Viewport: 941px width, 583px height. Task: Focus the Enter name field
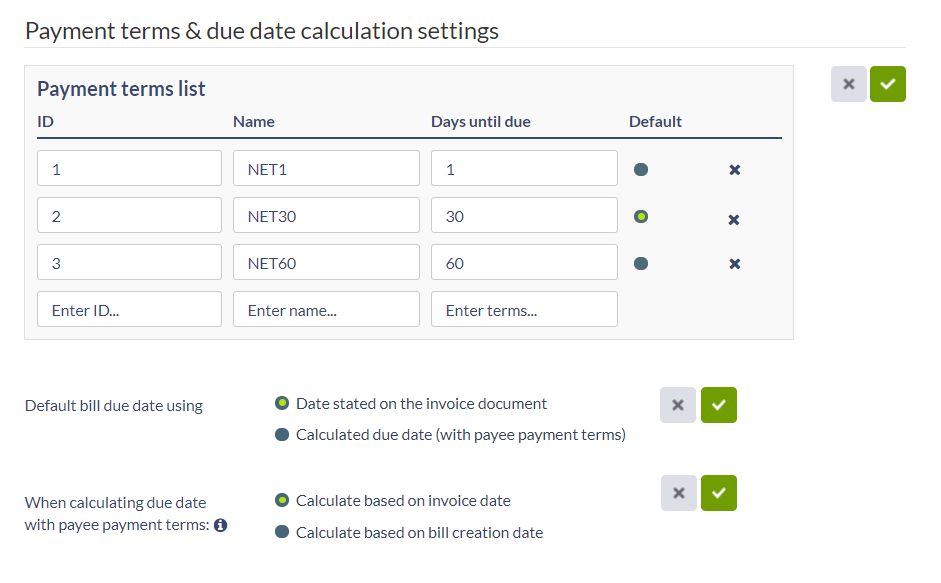pyautogui.click(x=326, y=309)
